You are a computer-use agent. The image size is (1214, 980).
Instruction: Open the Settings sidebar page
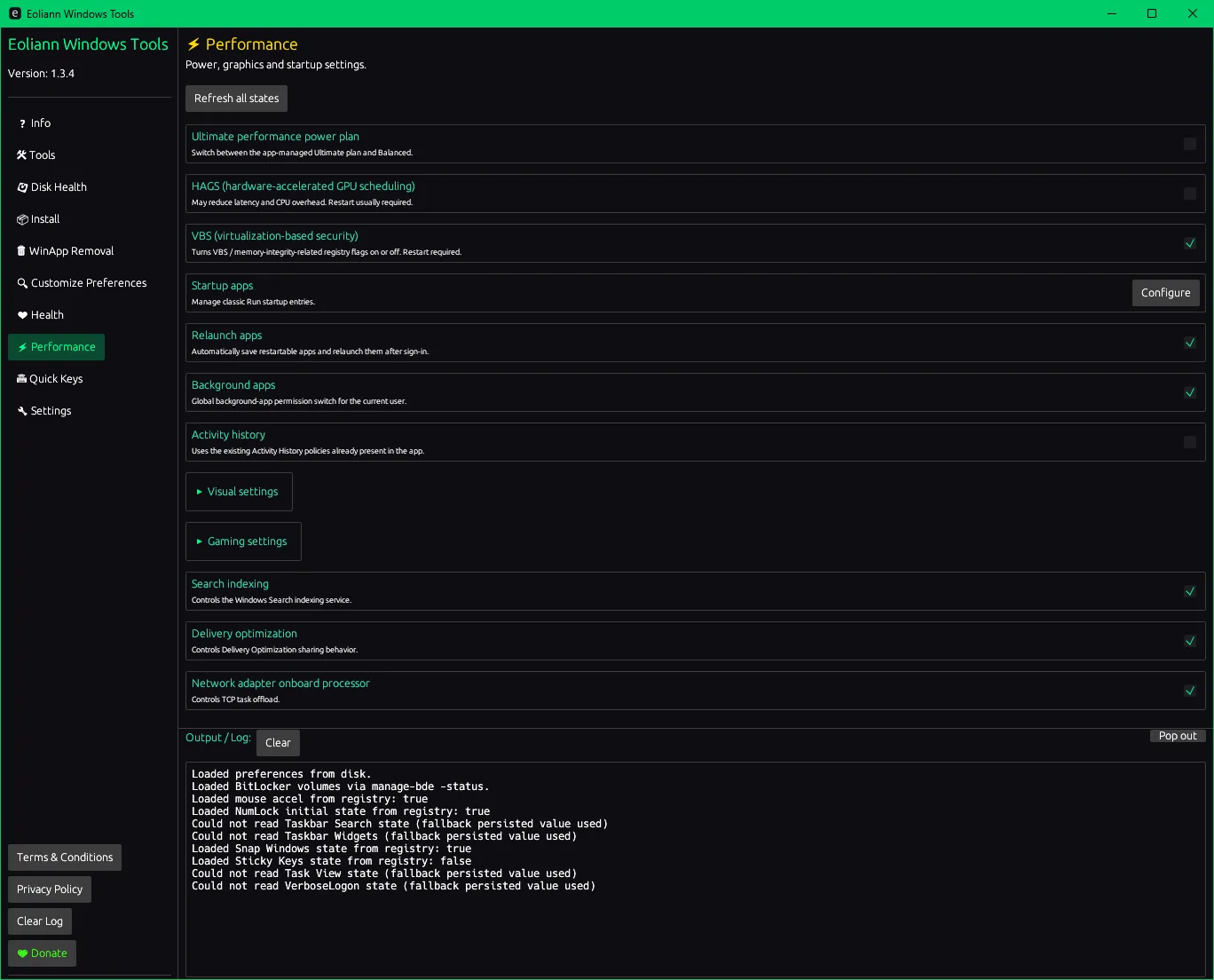click(51, 411)
